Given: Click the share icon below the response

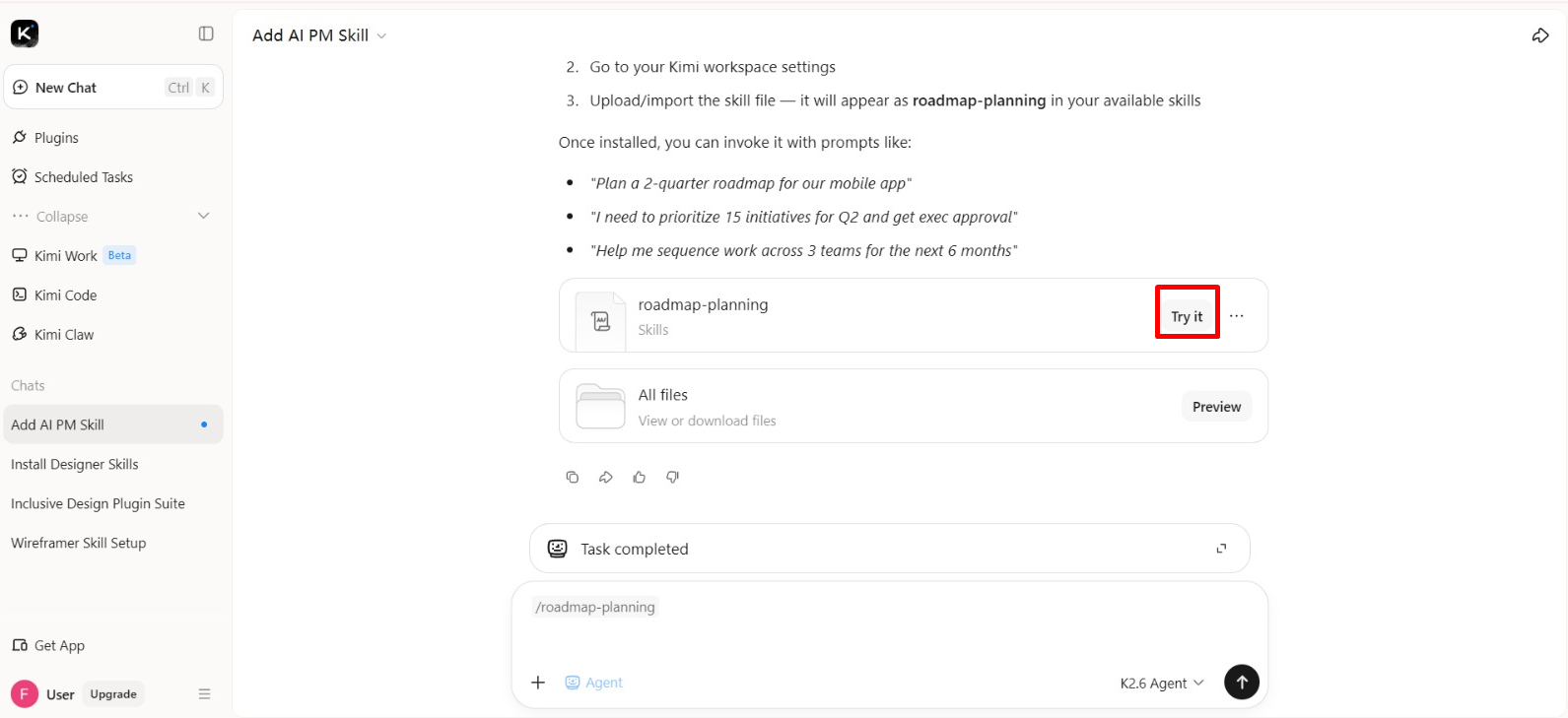Looking at the screenshot, I should [x=606, y=477].
